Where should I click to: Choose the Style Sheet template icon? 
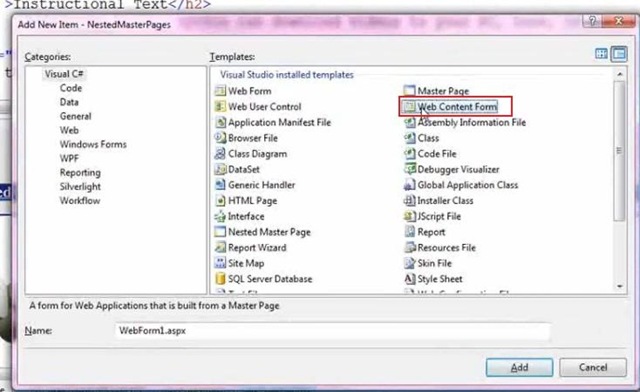click(409, 278)
